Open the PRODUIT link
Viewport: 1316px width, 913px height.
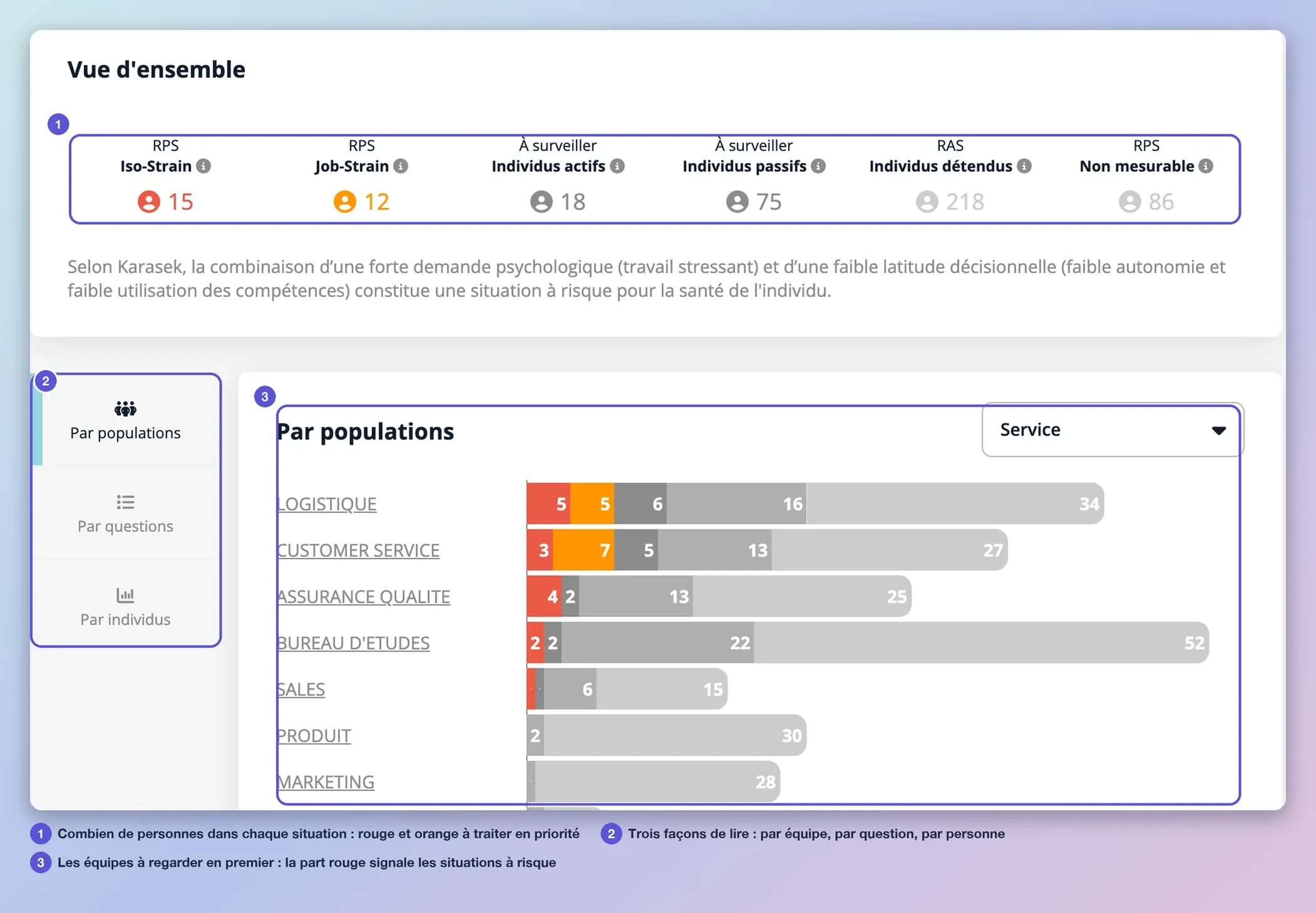pos(314,736)
